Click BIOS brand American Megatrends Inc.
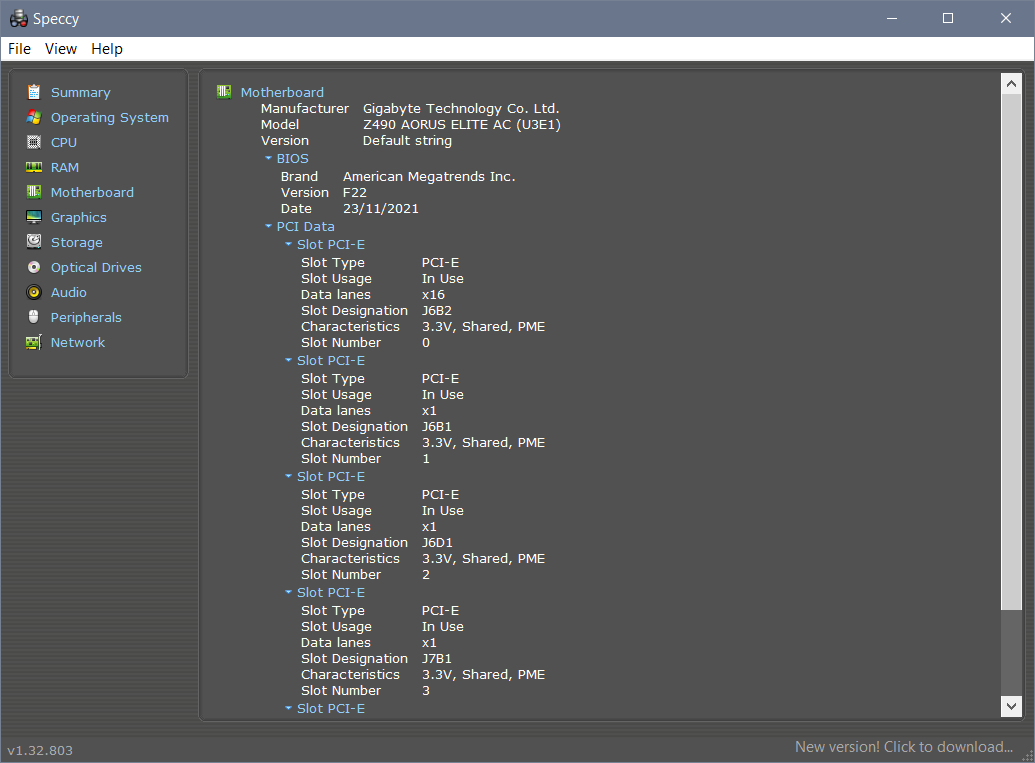This screenshot has height=763, width=1035. 429,177
